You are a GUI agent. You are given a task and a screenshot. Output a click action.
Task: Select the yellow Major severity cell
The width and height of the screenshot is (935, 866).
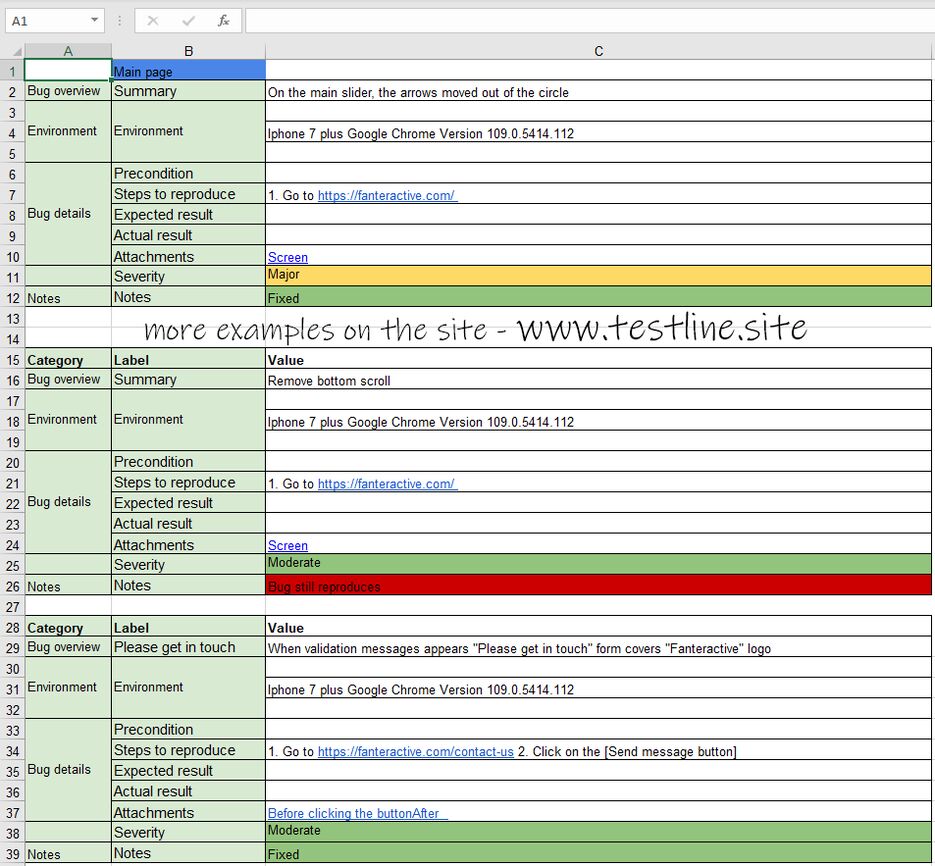[x=600, y=276]
